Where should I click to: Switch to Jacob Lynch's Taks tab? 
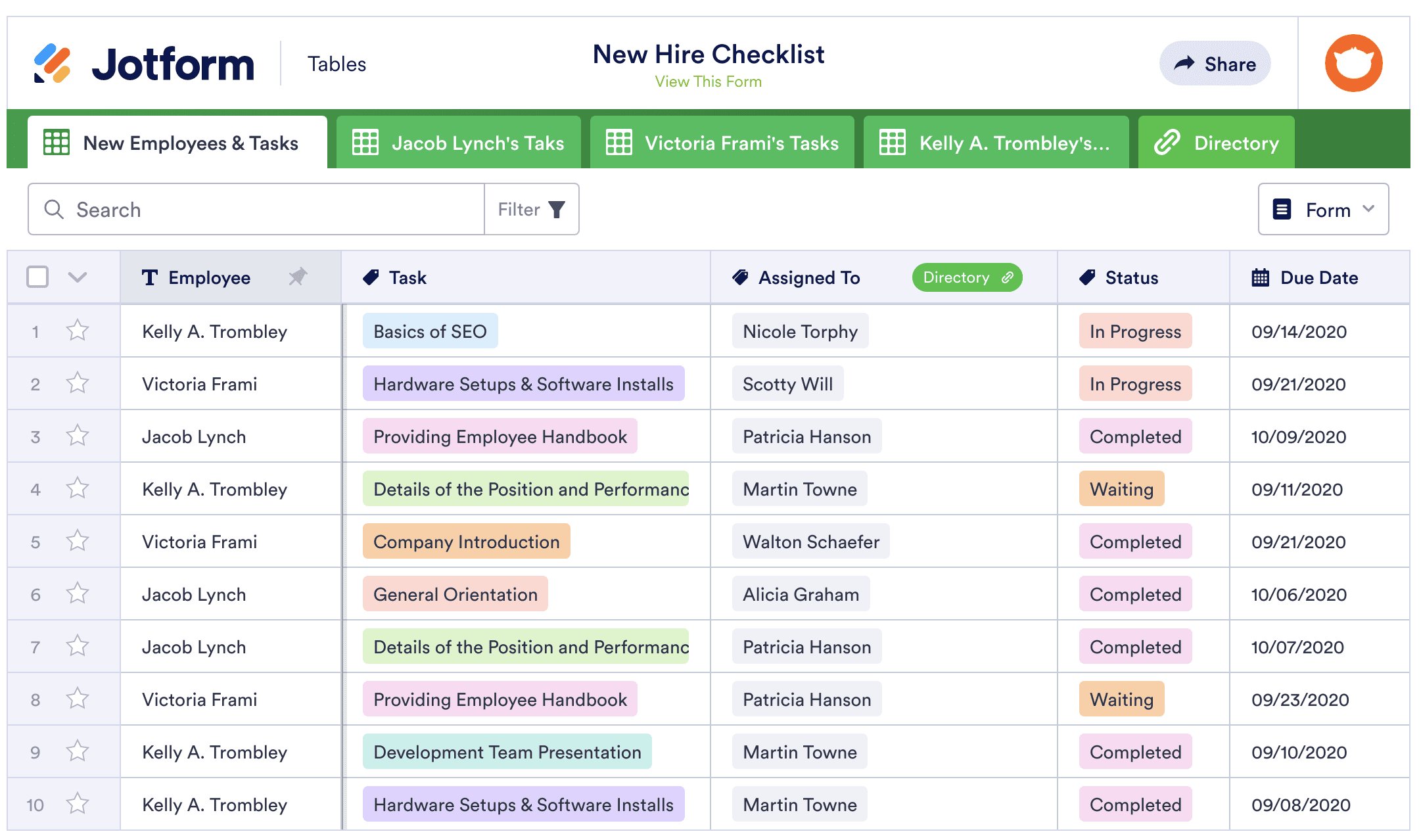coord(459,143)
